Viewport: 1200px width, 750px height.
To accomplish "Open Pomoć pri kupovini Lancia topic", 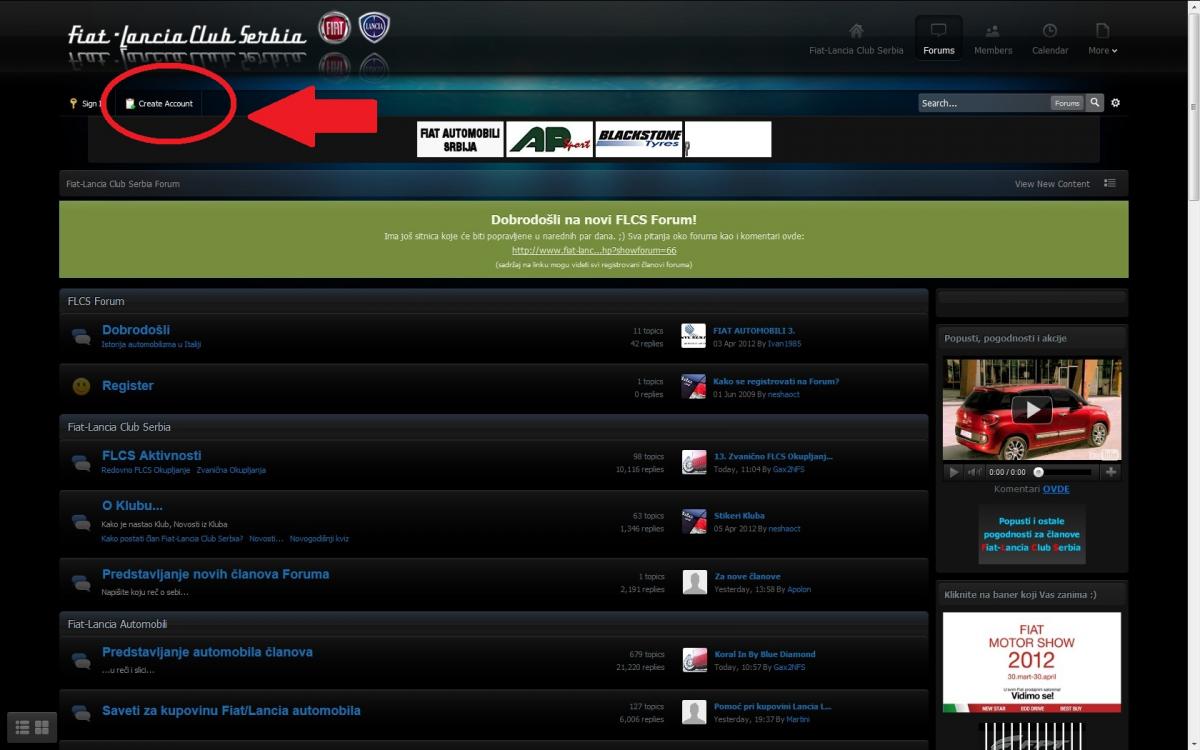I will click(x=772, y=706).
